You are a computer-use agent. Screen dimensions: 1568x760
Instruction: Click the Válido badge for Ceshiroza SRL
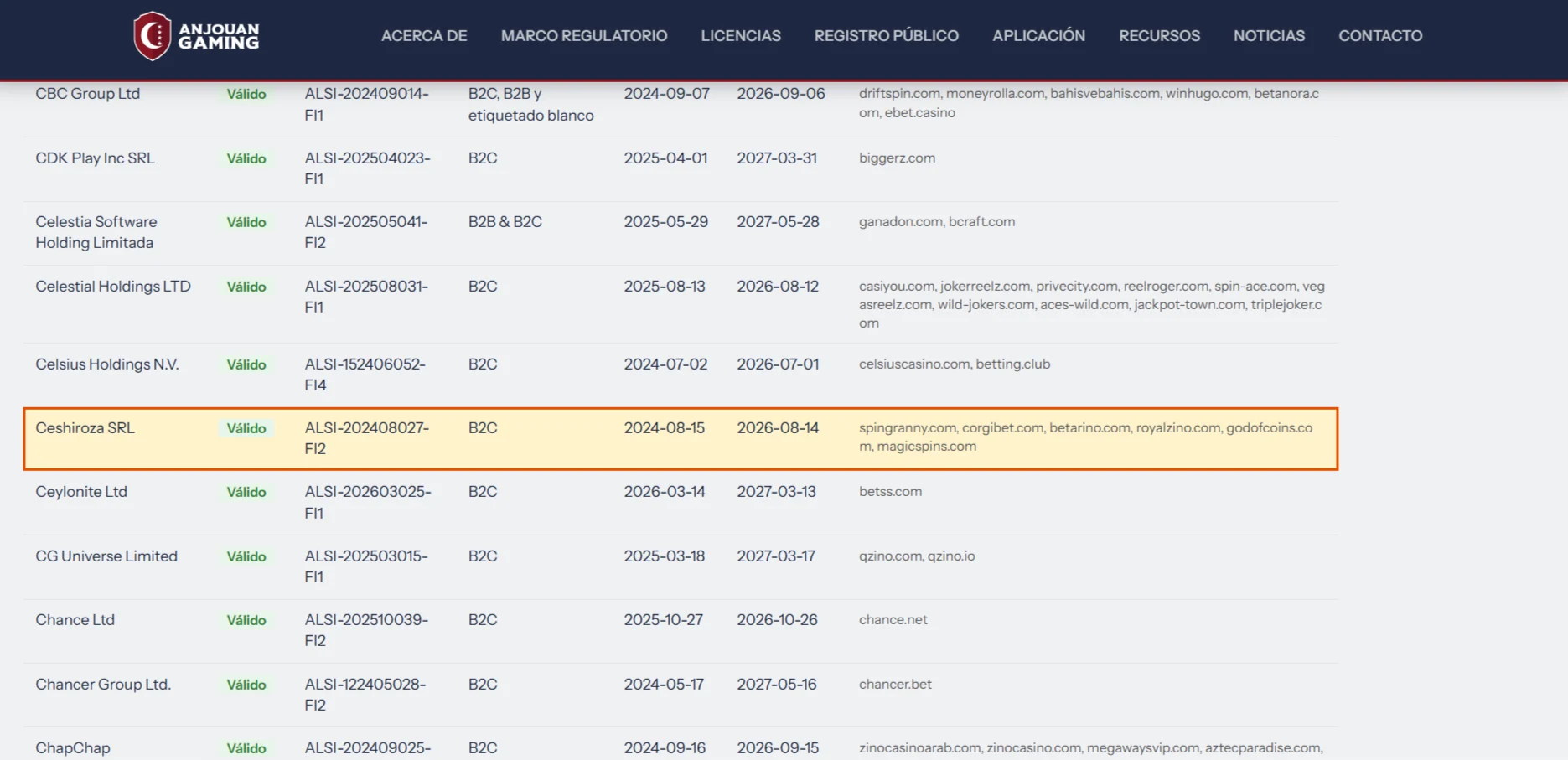(246, 429)
